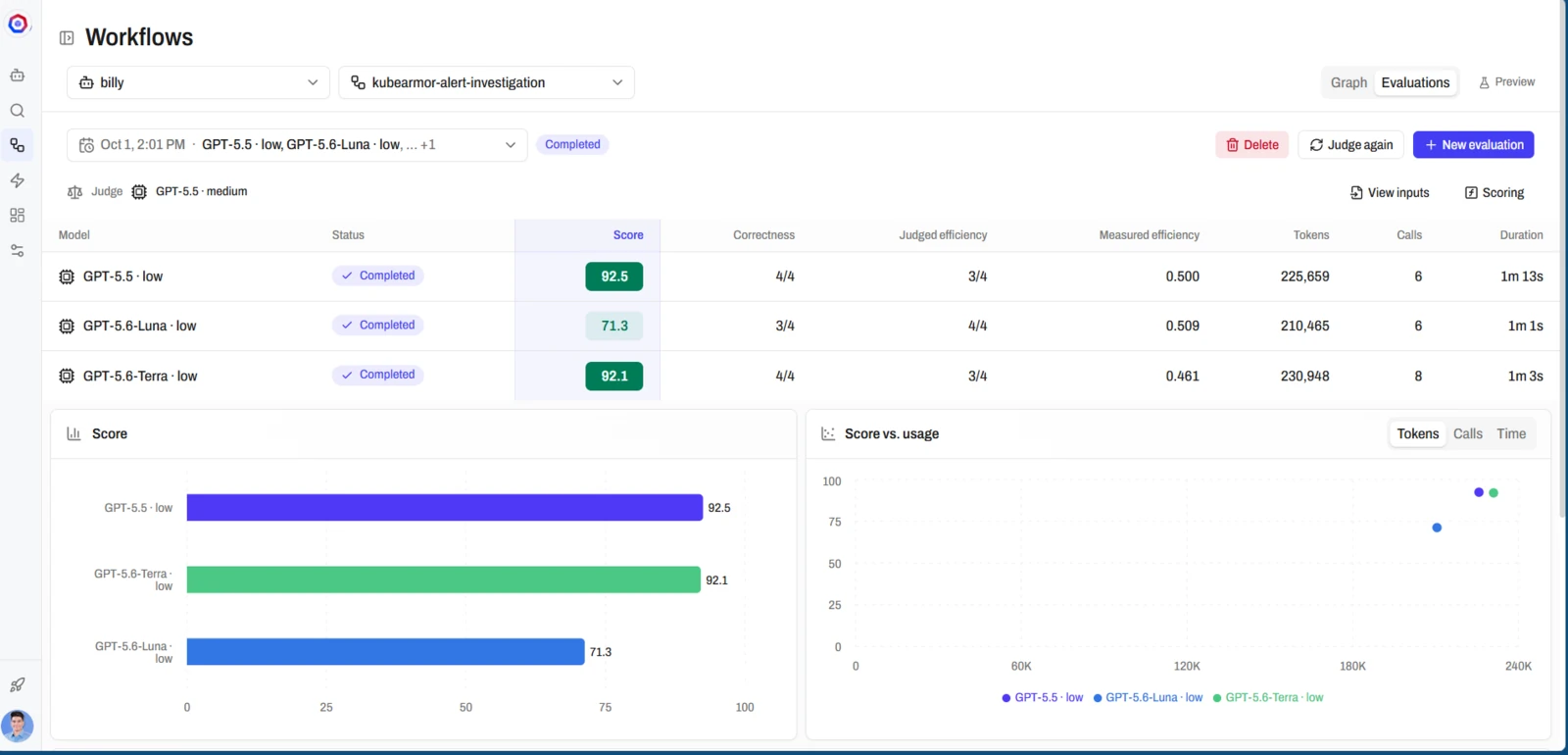Open Scoring settings
1568x755 pixels.
tap(1494, 193)
